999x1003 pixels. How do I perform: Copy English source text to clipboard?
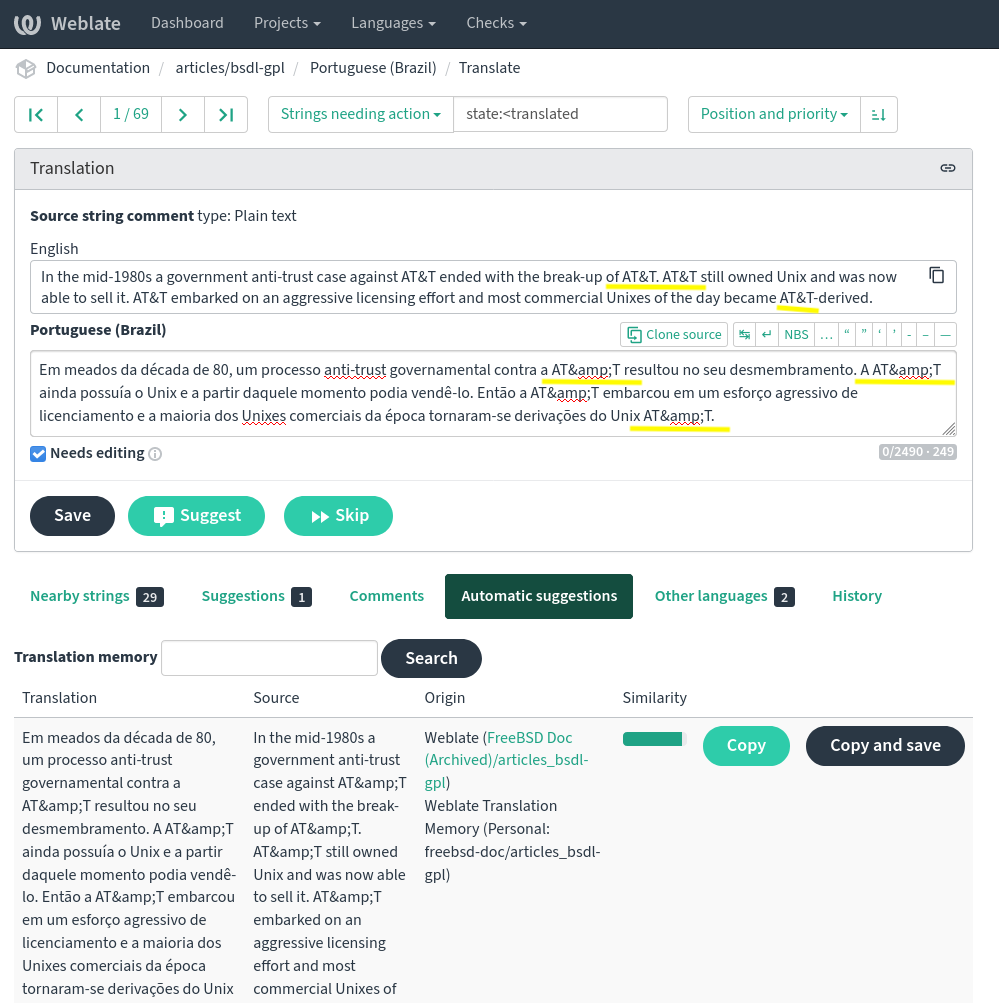[x=936, y=276]
